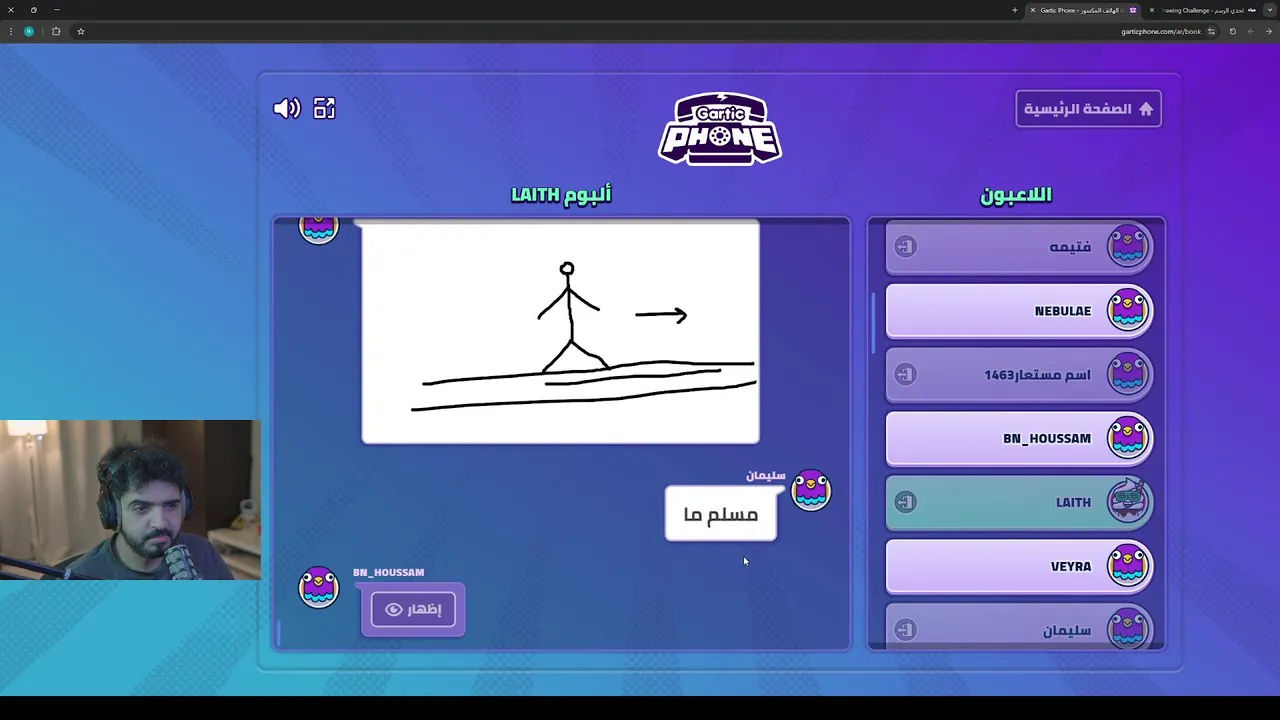Click album icon on سليمان player row
The image size is (1280, 720).
point(905,629)
